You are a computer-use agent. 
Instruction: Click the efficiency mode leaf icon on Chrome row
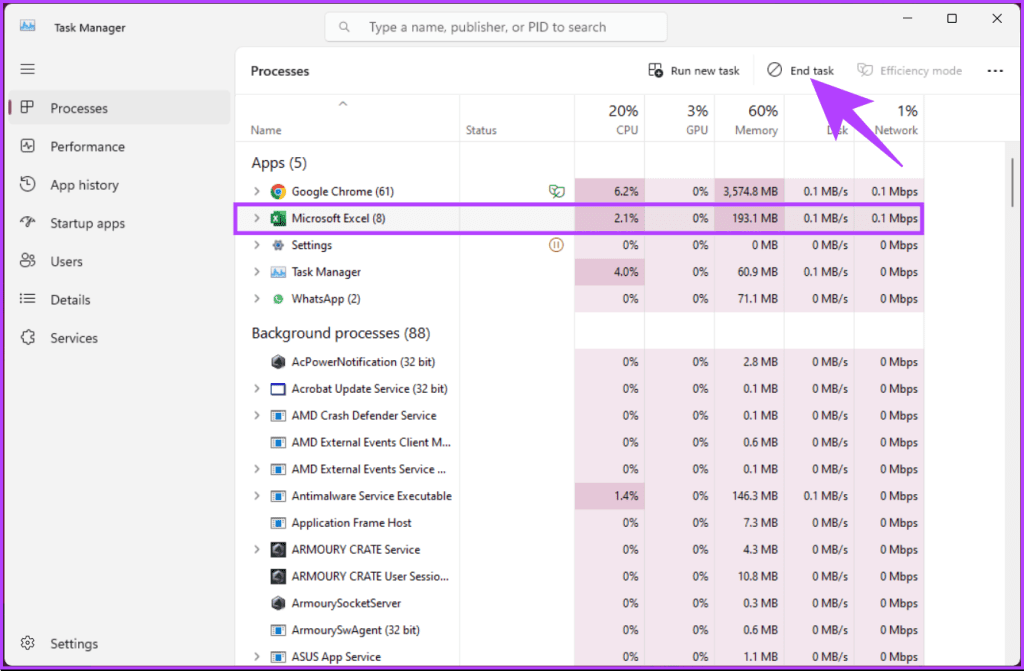(556, 191)
